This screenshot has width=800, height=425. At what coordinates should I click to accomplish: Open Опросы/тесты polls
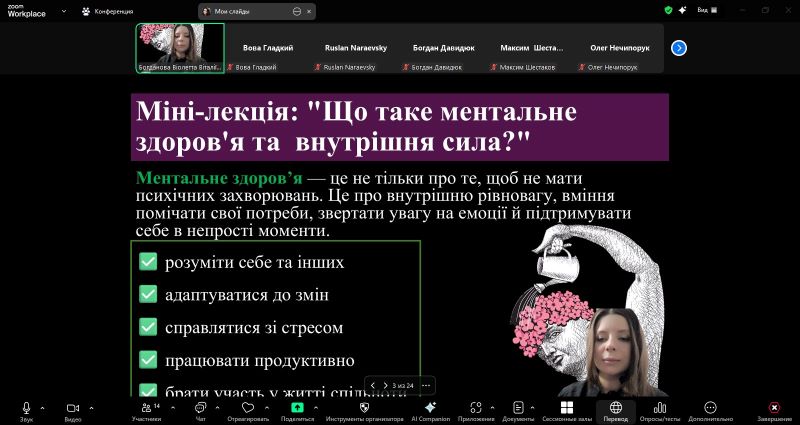click(x=660, y=408)
